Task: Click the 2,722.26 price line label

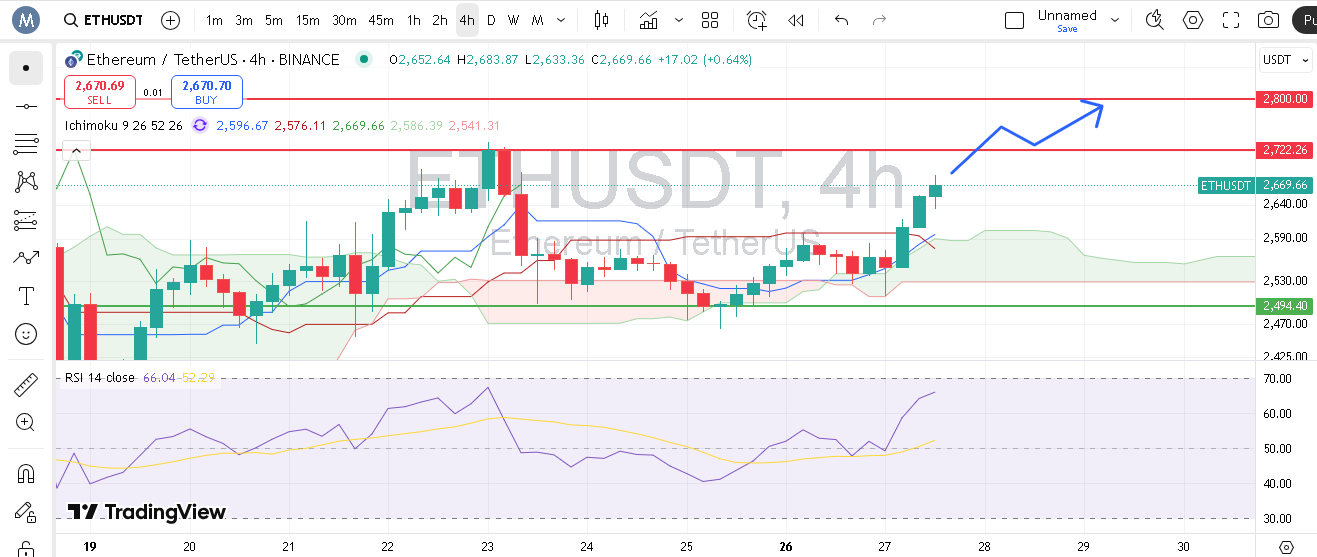Action: (1285, 149)
